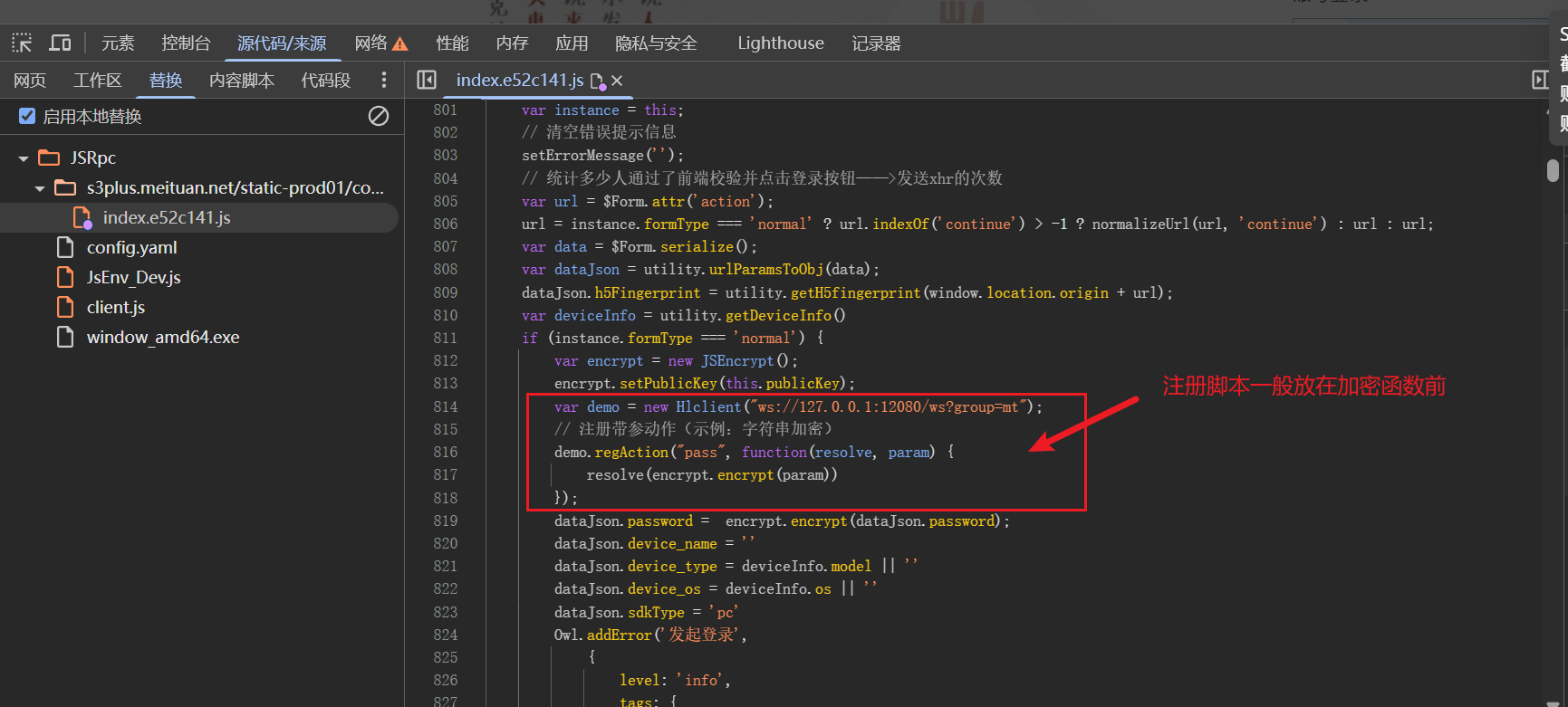Open the client.js file

[116, 307]
